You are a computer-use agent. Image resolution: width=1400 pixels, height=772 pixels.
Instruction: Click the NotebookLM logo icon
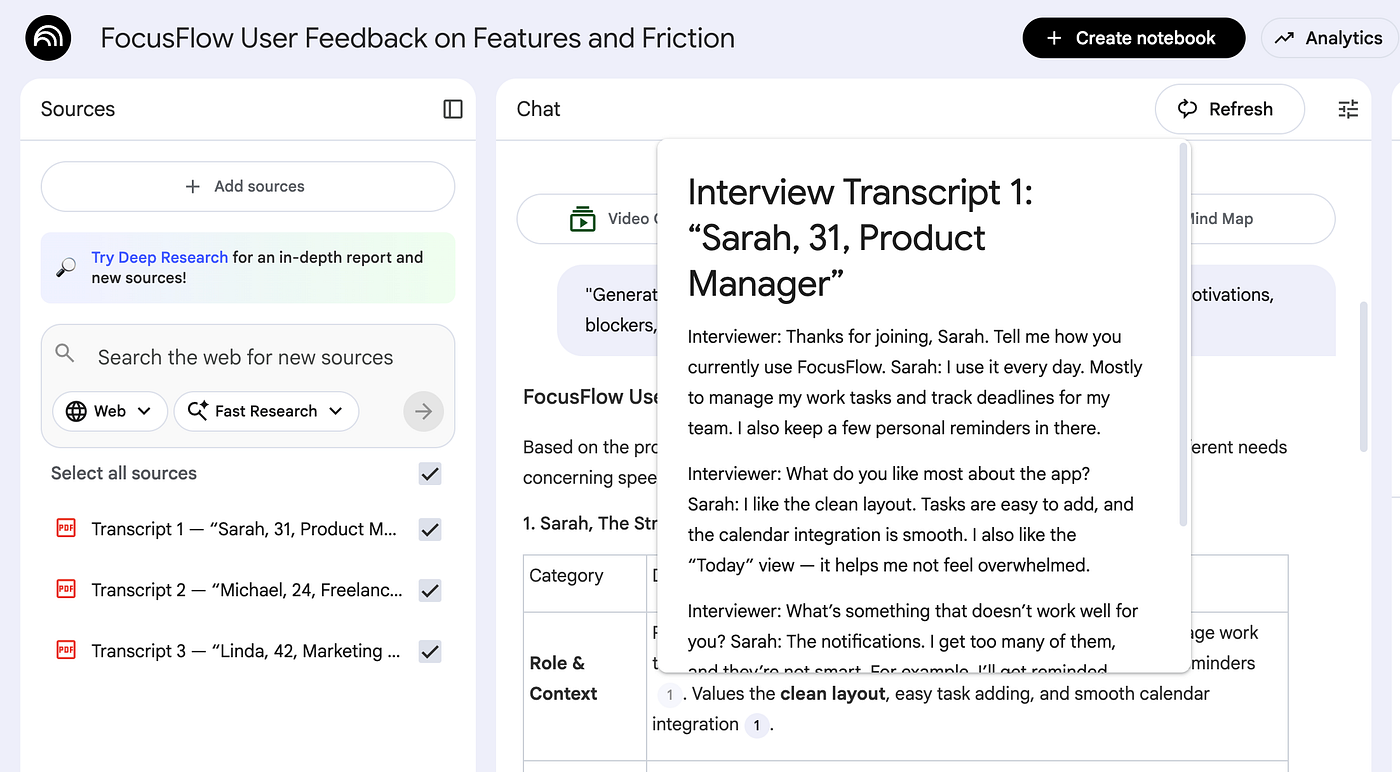[x=48, y=39]
